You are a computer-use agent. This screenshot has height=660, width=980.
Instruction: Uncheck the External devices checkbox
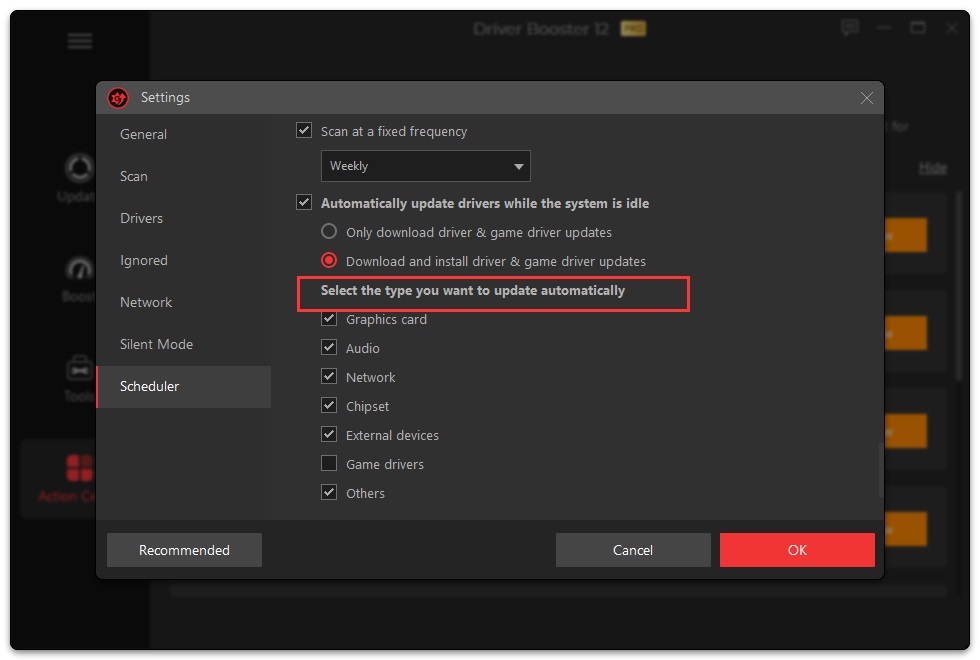329,434
